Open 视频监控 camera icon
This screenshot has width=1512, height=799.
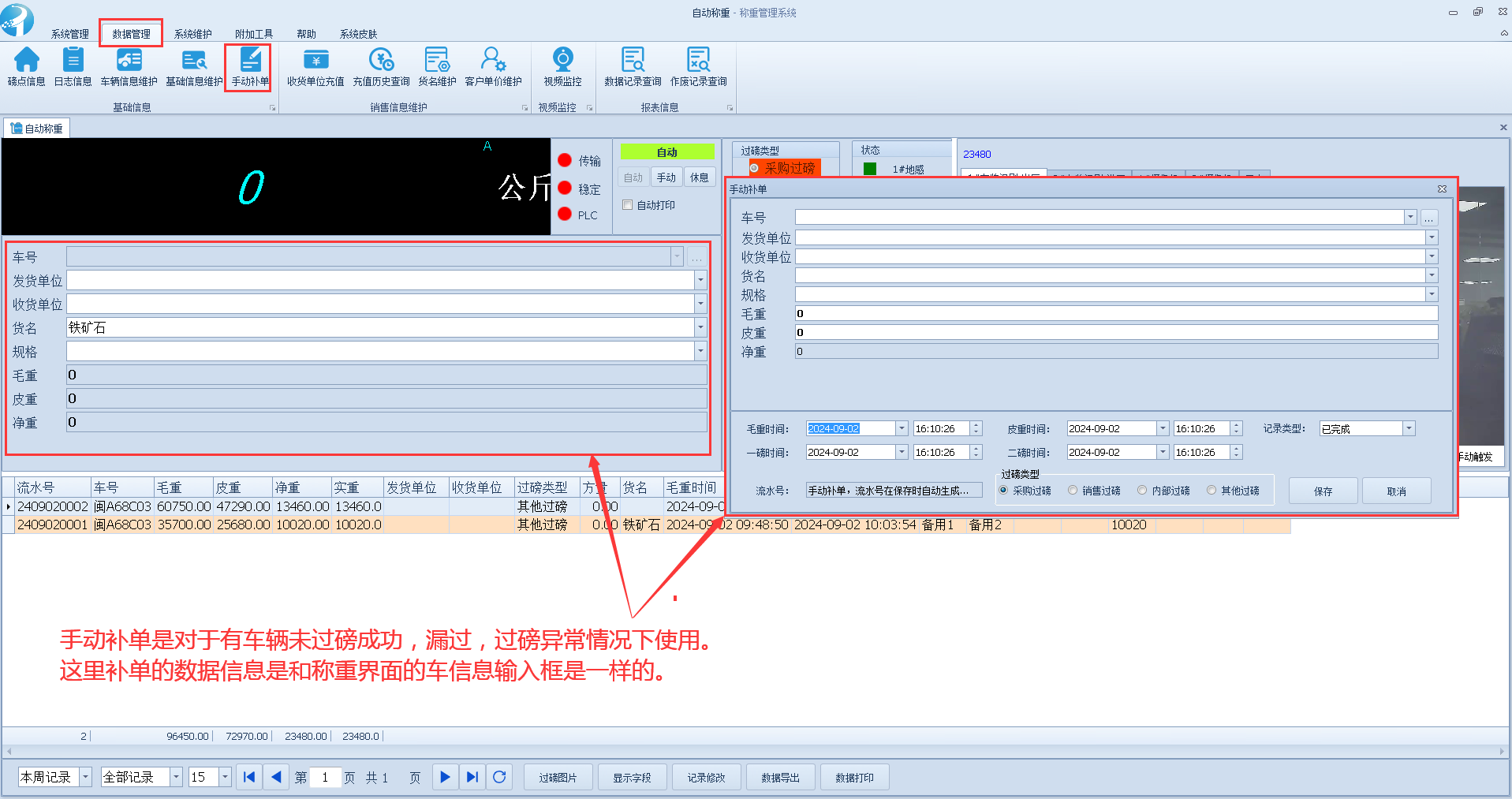tap(562, 62)
